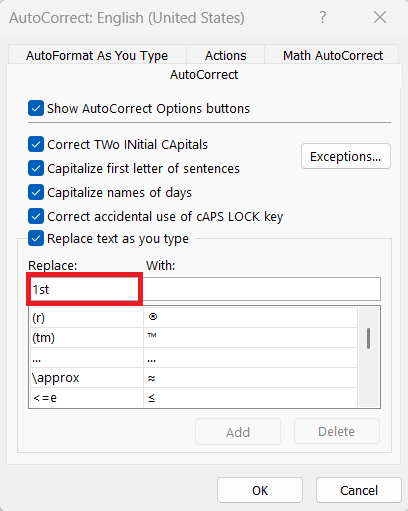The height and width of the screenshot is (511, 408).
Task: Toggle Capitalize names of days checkbox
Action: pos(36,192)
